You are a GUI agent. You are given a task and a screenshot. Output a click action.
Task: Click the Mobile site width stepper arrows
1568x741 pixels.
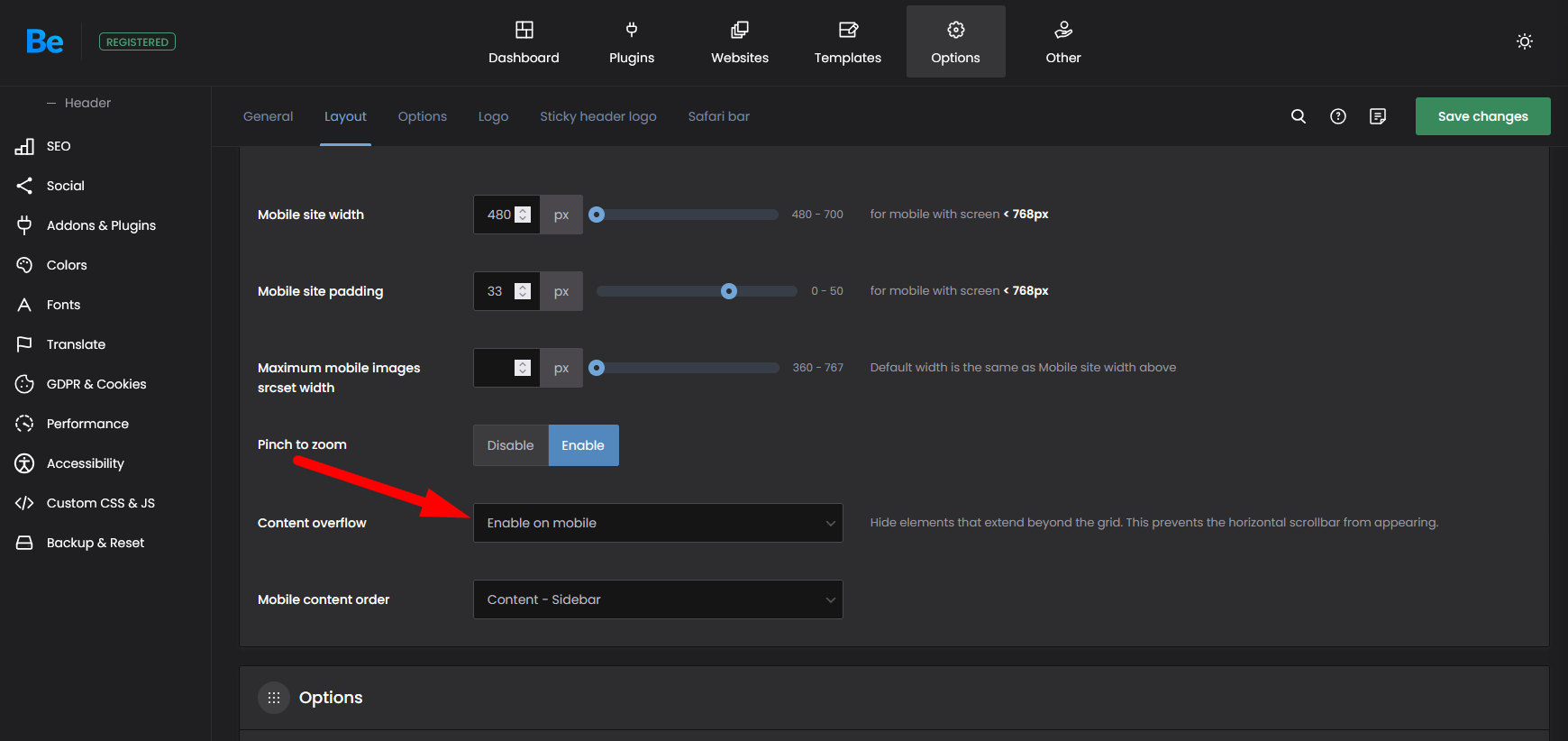523,215
